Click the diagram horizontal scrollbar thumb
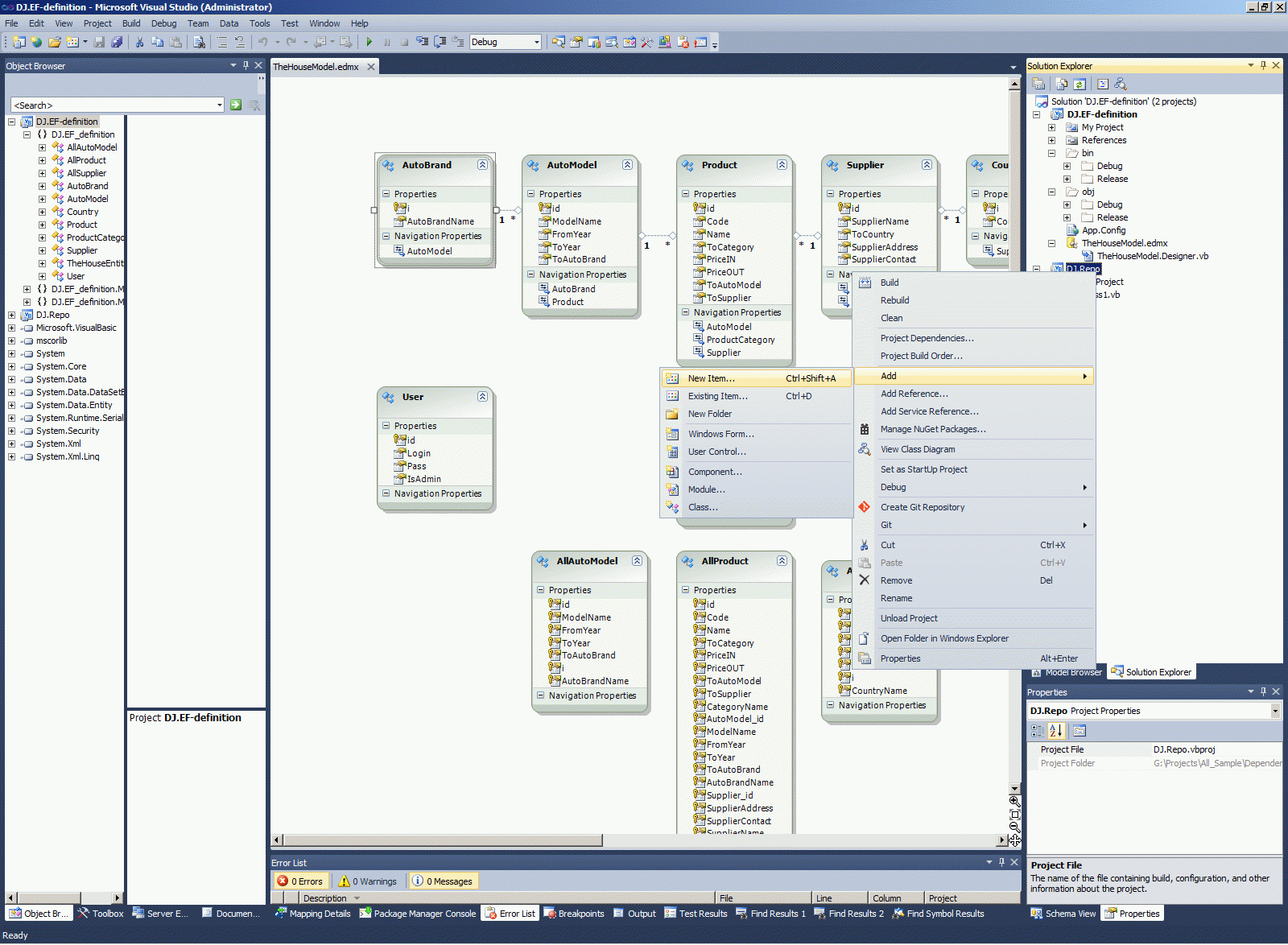 443,840
